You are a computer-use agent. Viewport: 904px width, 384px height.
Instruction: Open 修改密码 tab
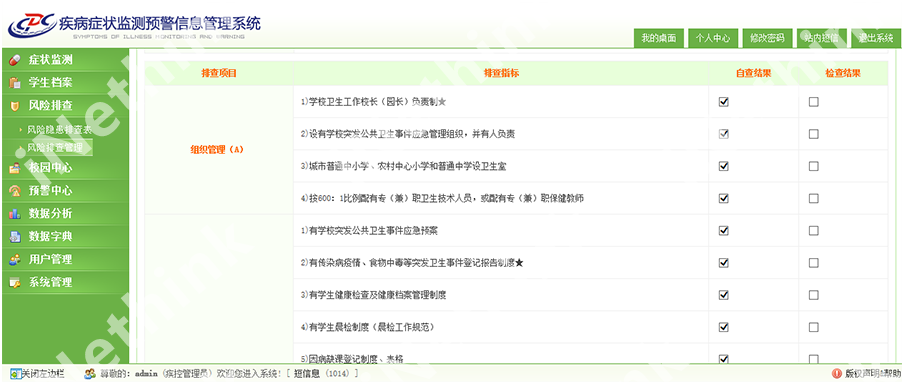click(x=767, y=38)
